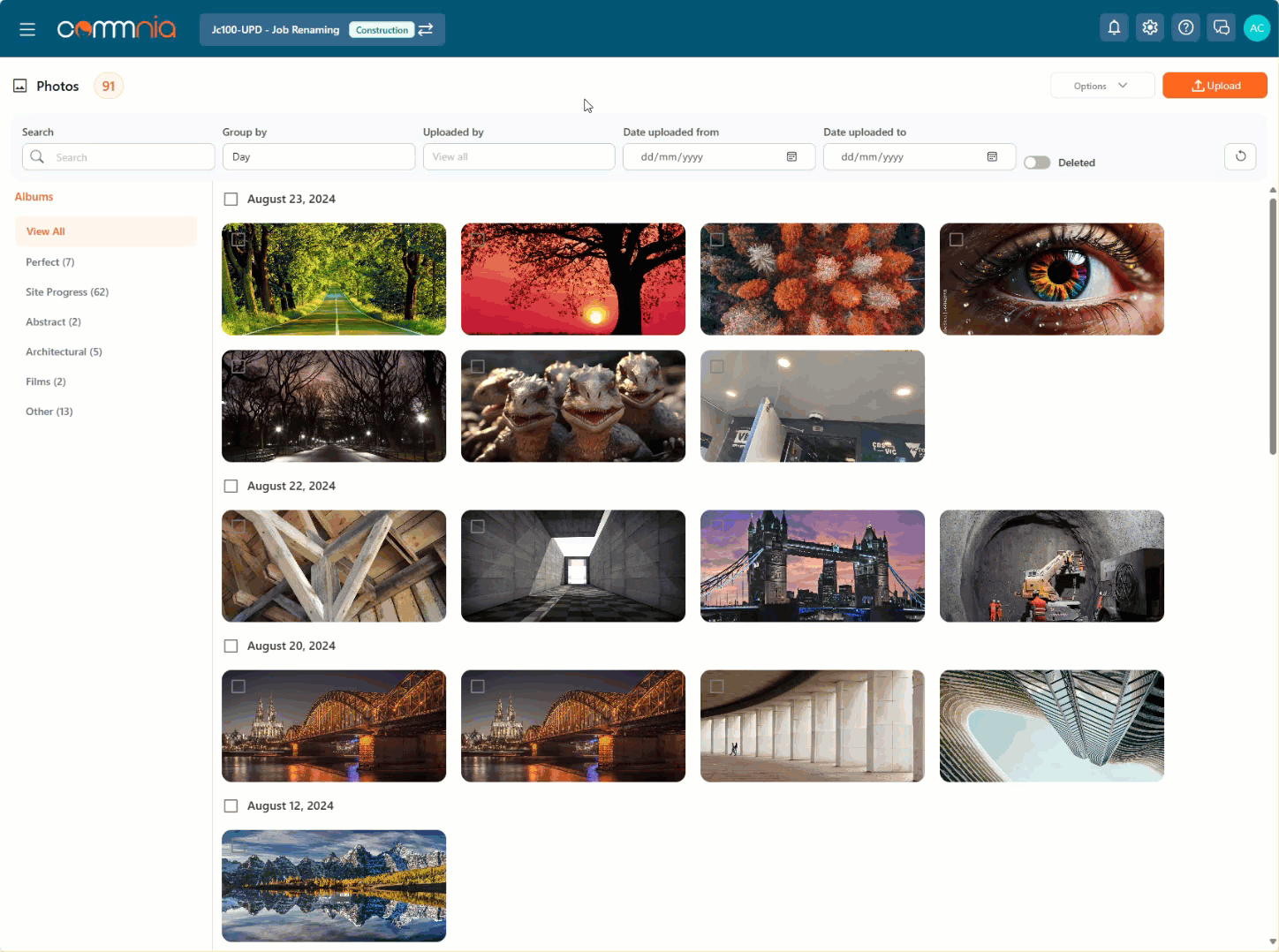
Task: Open the tunnel construction workers photo
Action: tap(1052, 566)
